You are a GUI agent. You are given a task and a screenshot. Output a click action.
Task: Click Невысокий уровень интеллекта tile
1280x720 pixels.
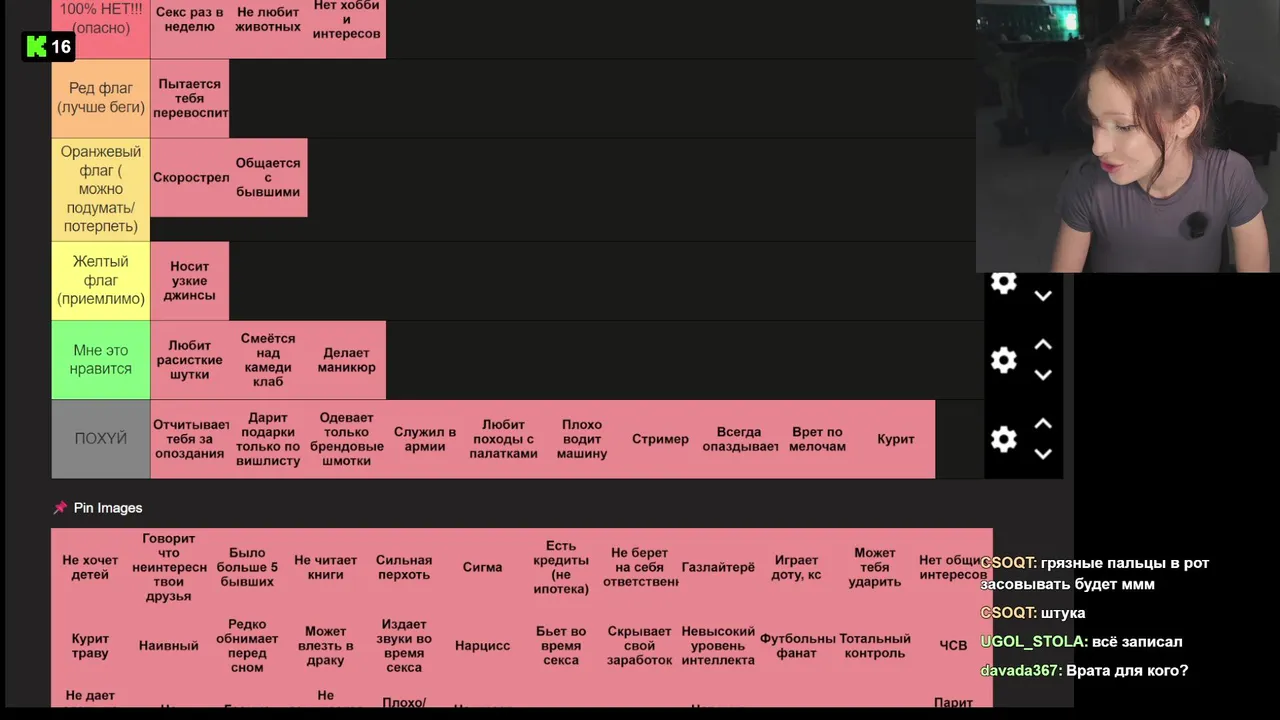[718, 646]
